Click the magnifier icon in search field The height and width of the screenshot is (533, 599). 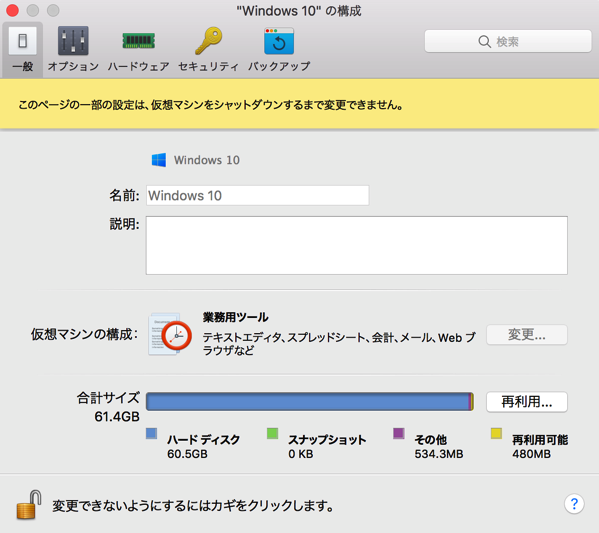pos(484,41)
